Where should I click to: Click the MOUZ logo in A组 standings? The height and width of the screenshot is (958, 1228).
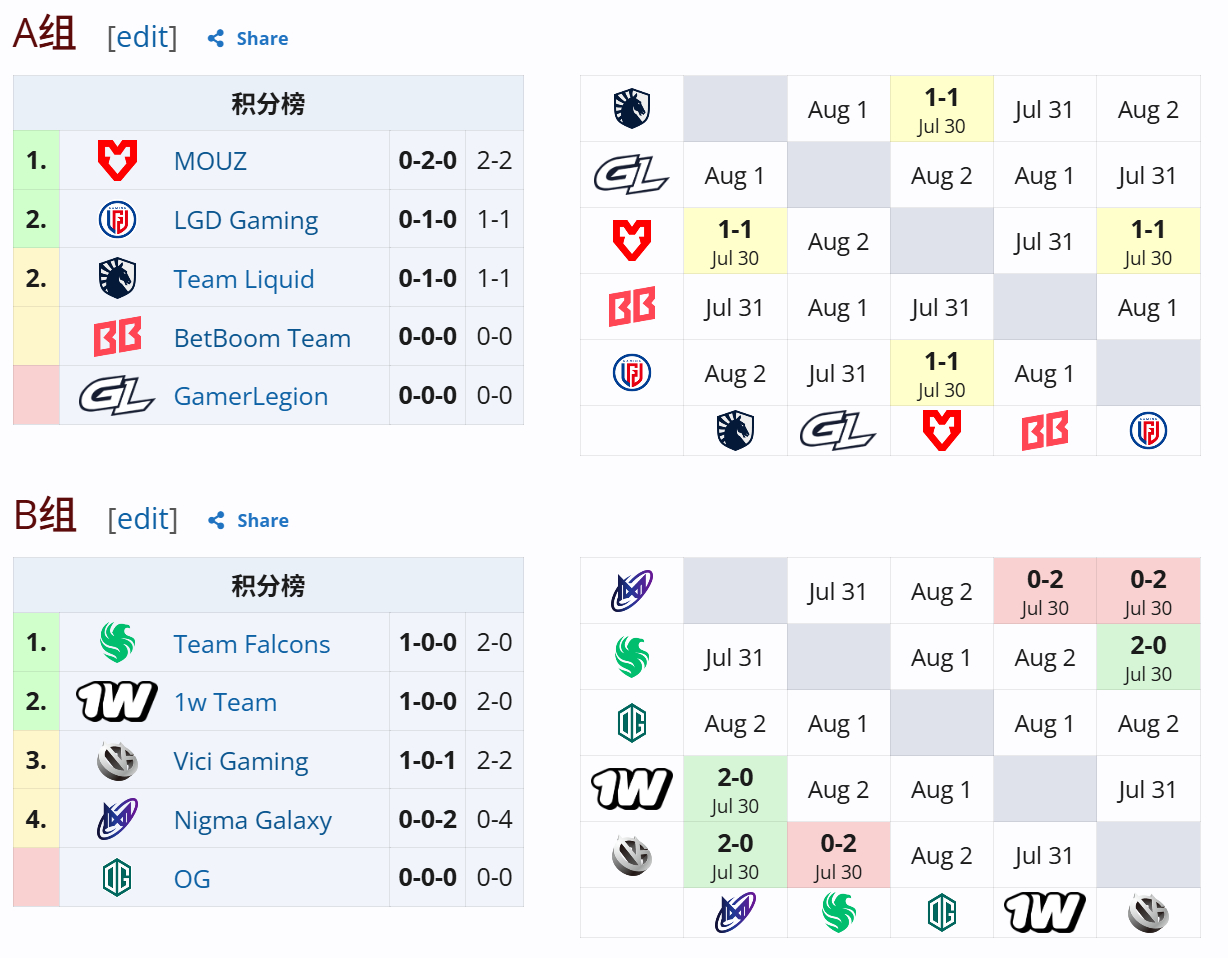(x=117, y=160)
